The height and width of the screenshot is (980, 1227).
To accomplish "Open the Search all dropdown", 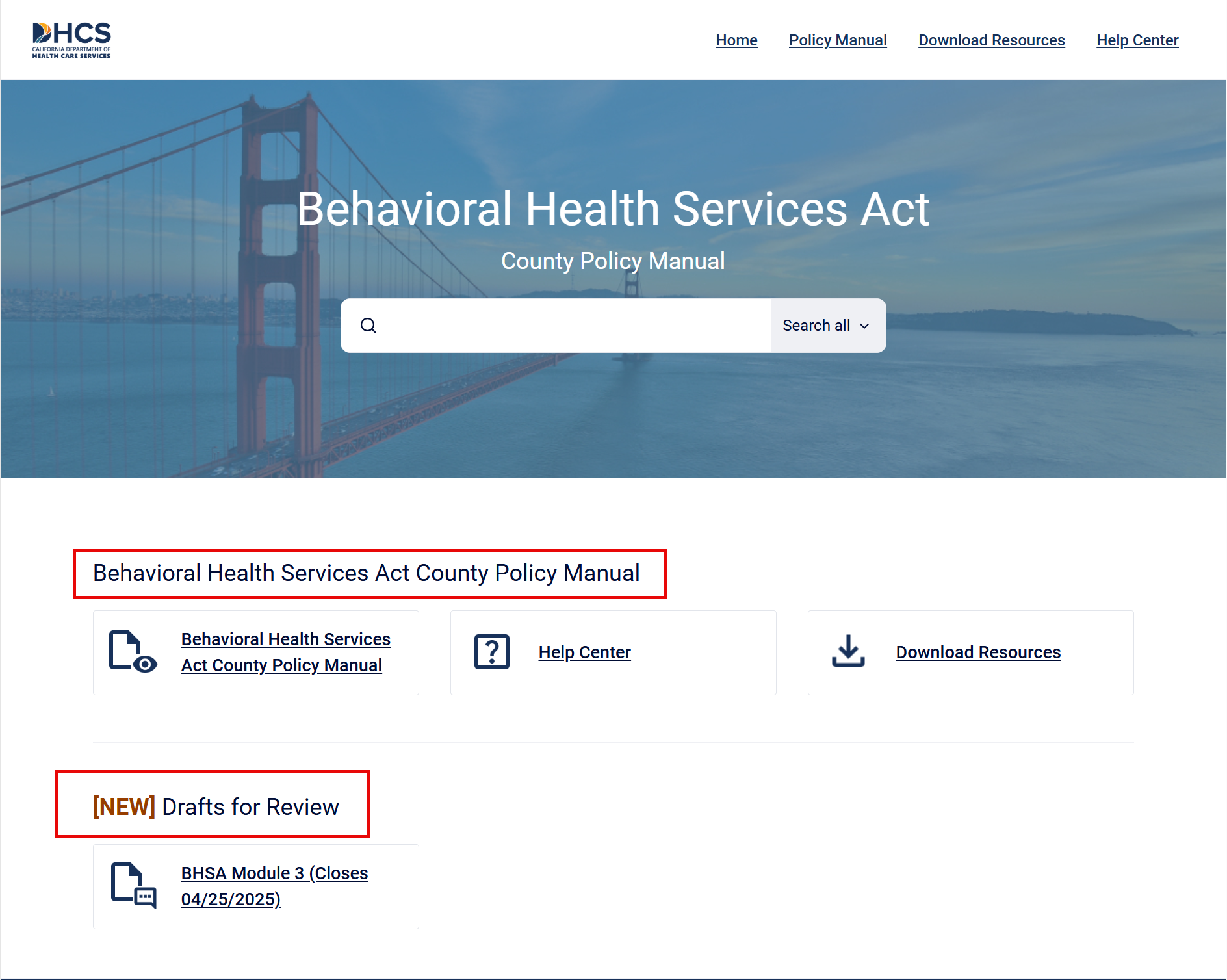I will click(825, 325).
